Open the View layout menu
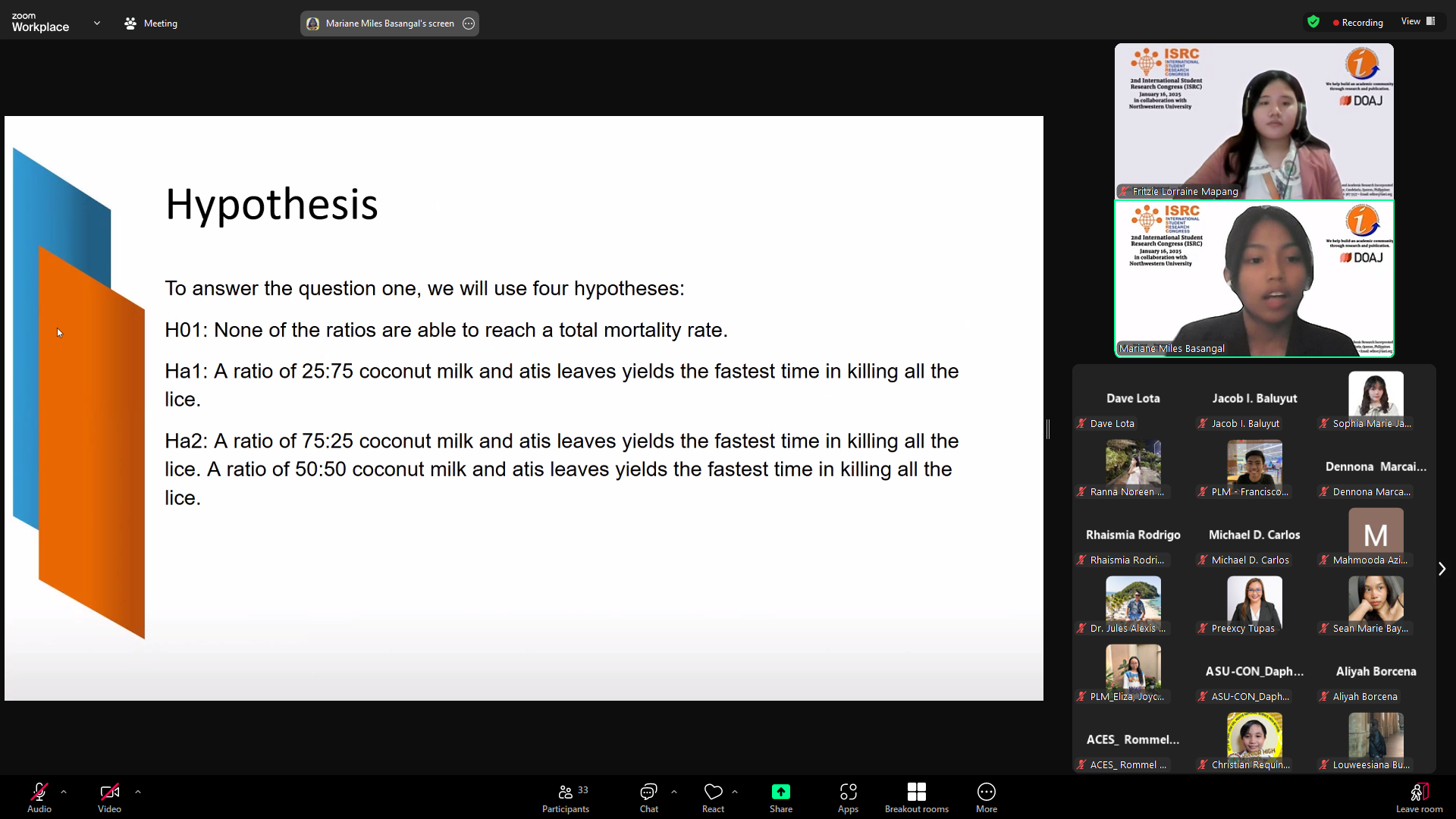The image size is (1456, 819). pos(1417,21)
